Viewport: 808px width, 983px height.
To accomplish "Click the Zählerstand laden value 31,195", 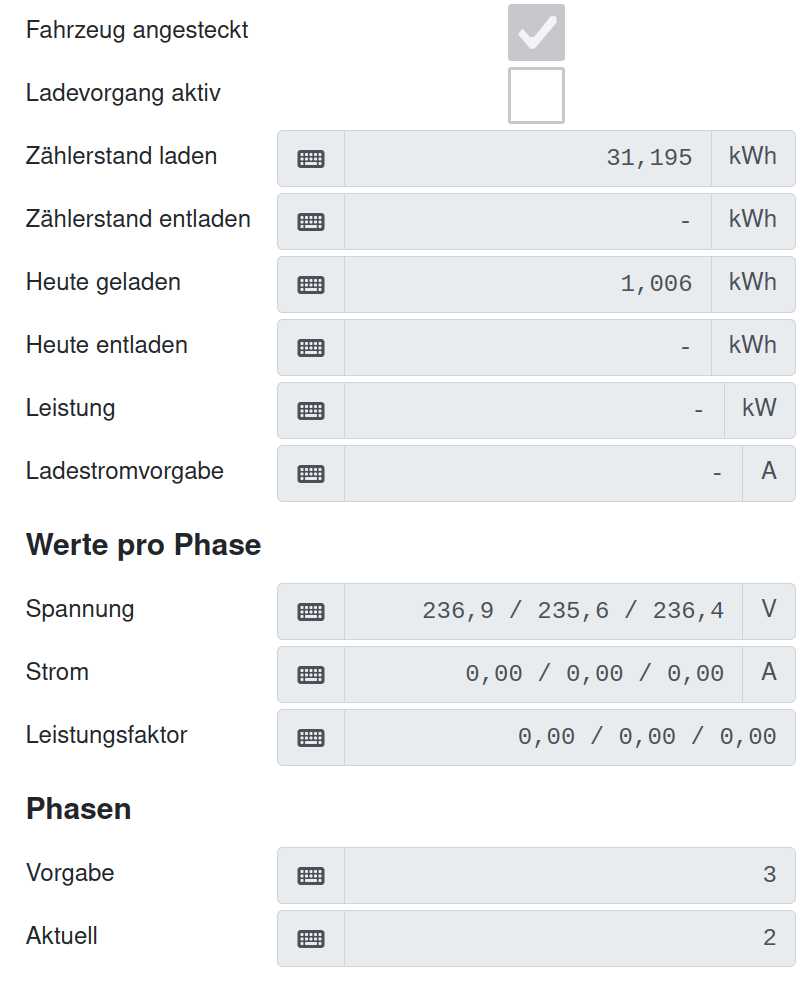I will click(x=528, y=158).
